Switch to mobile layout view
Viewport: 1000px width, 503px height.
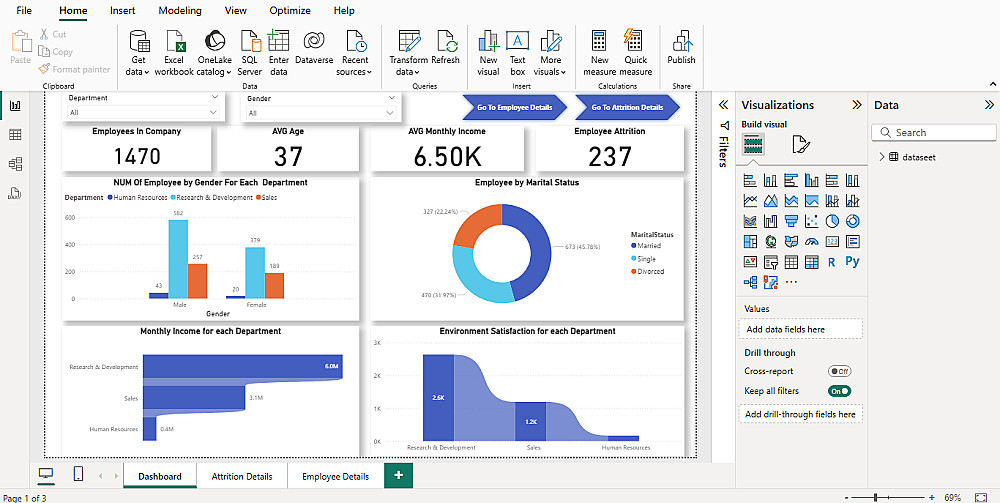click(x=79, y=474)
